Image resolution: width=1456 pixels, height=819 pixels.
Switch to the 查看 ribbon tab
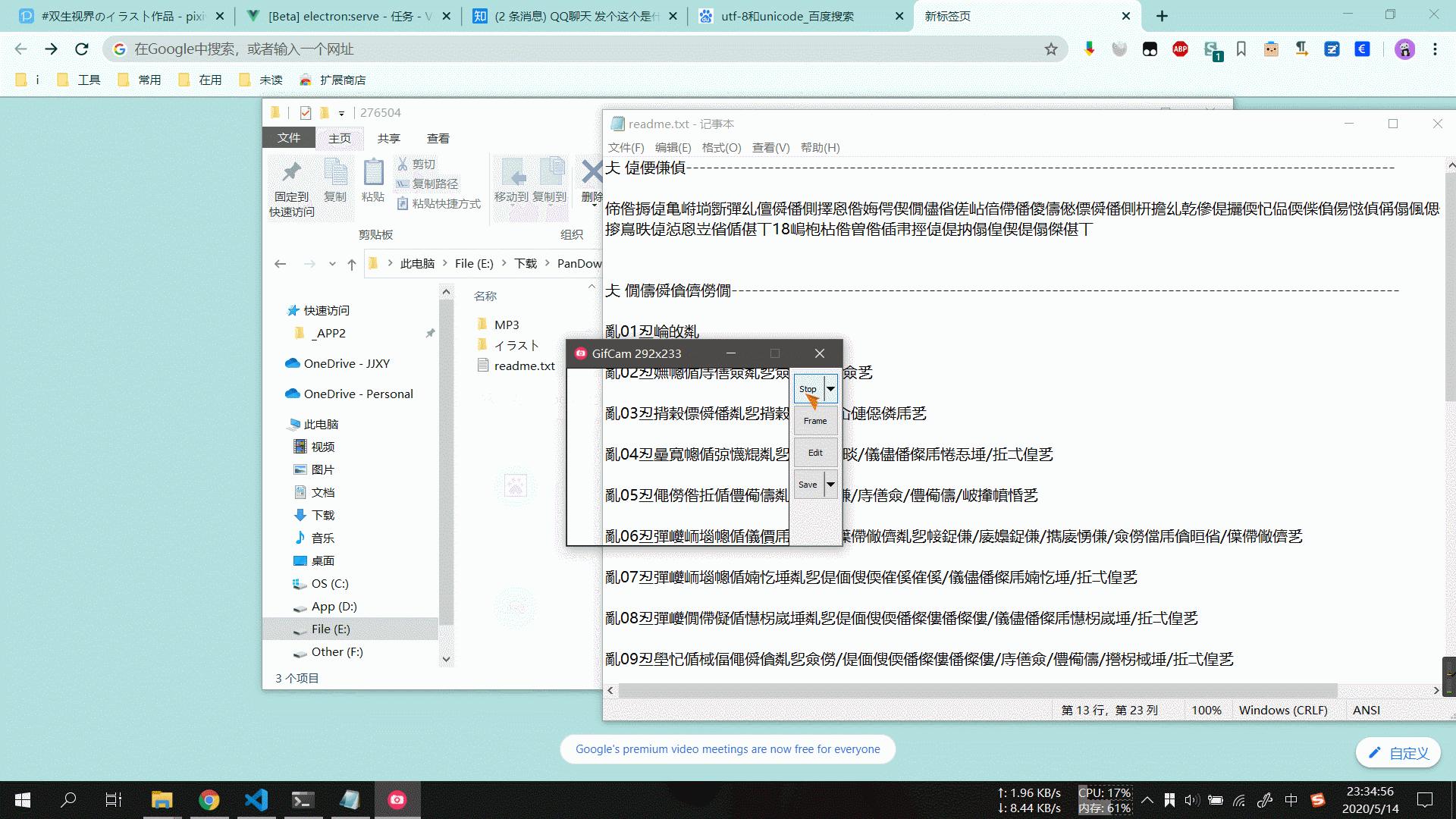tap(438, 138)
